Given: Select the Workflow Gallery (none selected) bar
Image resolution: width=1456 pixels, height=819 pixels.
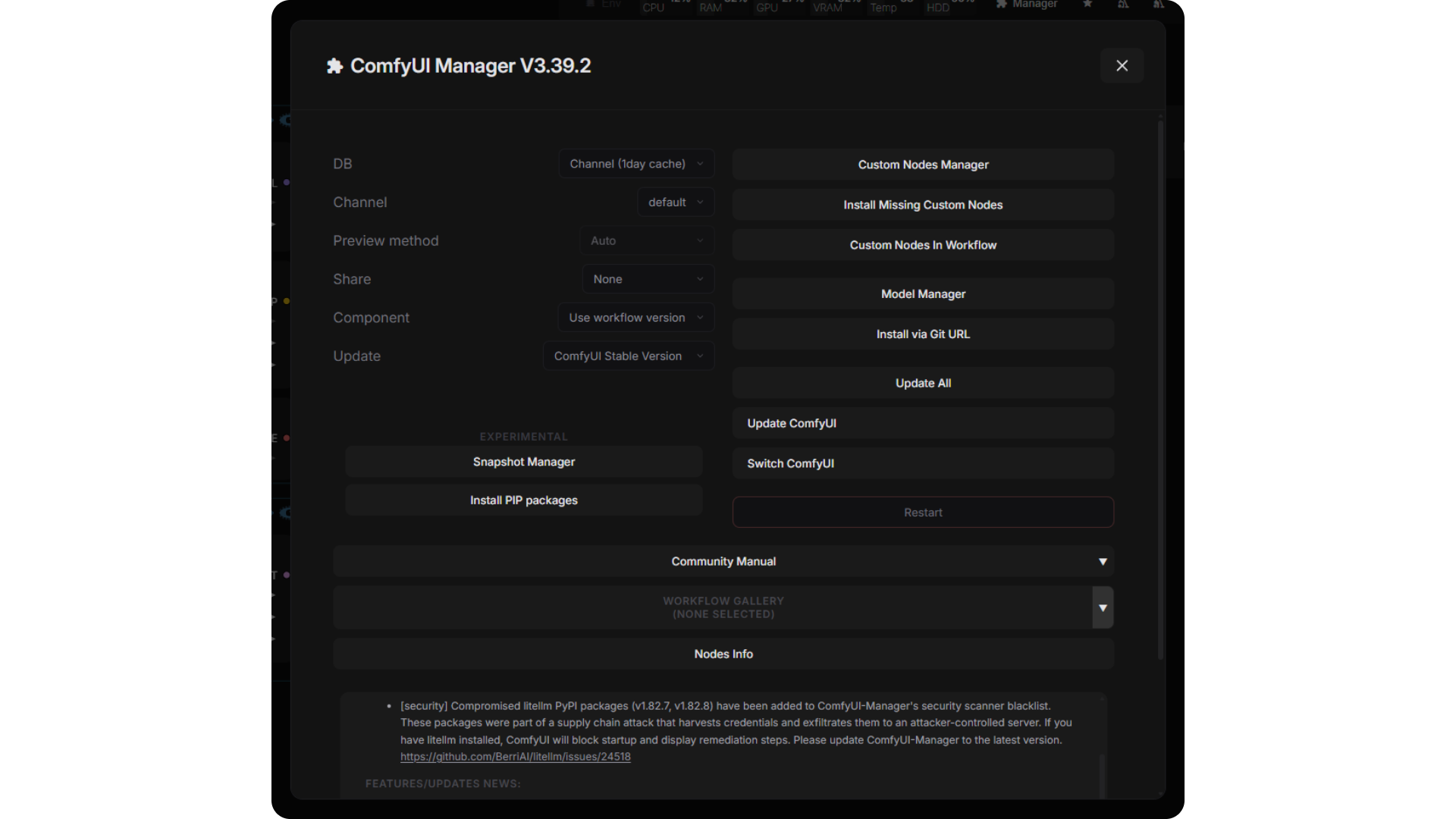Looking at the screenshot, I should click(x=713, y=607).
